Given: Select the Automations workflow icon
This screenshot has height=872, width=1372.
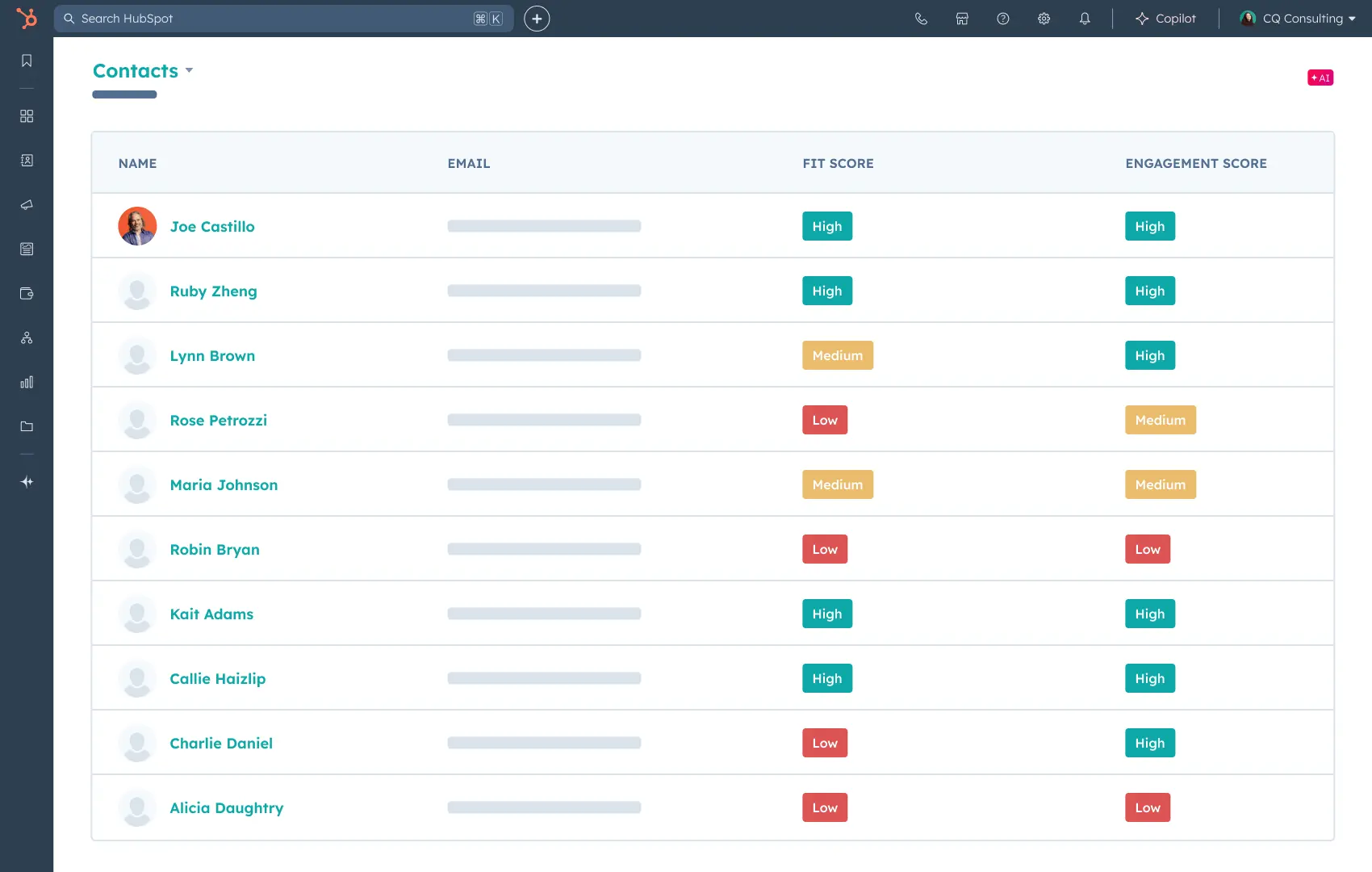Looking at the screenshot, I should click(x=27, y=337).
